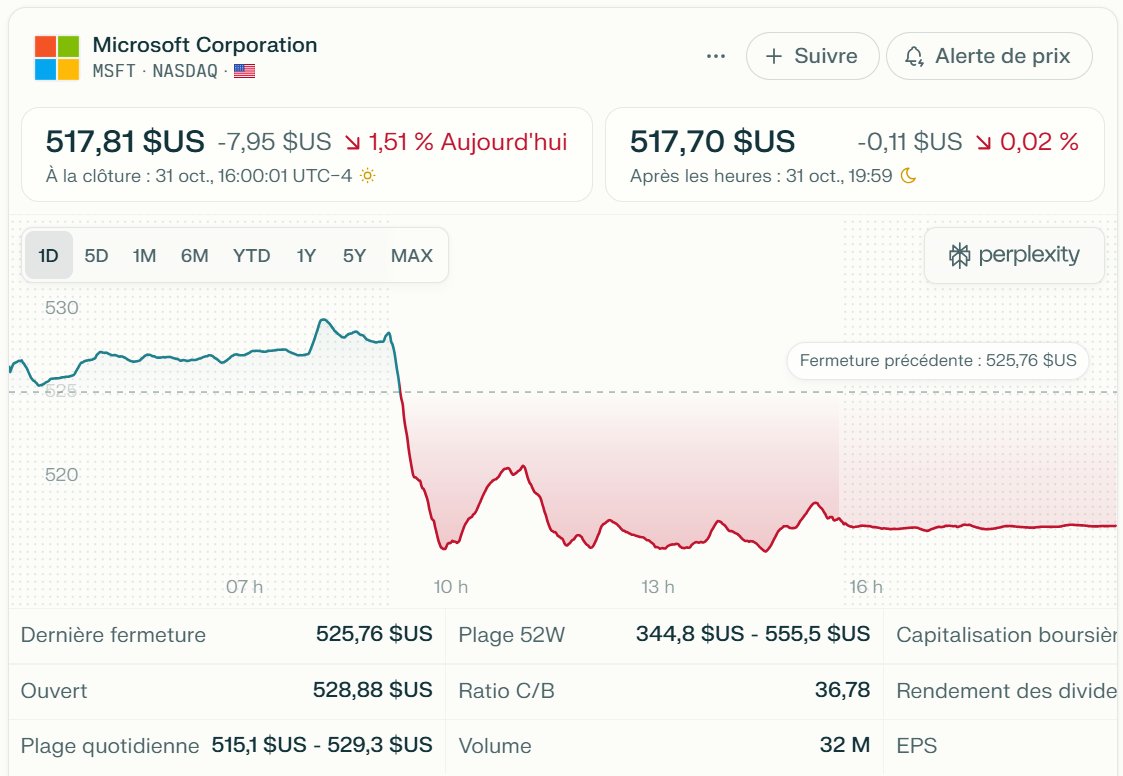Select the 1D chart range tab
Screen dimensions: 1123x776
click(49, 256)
